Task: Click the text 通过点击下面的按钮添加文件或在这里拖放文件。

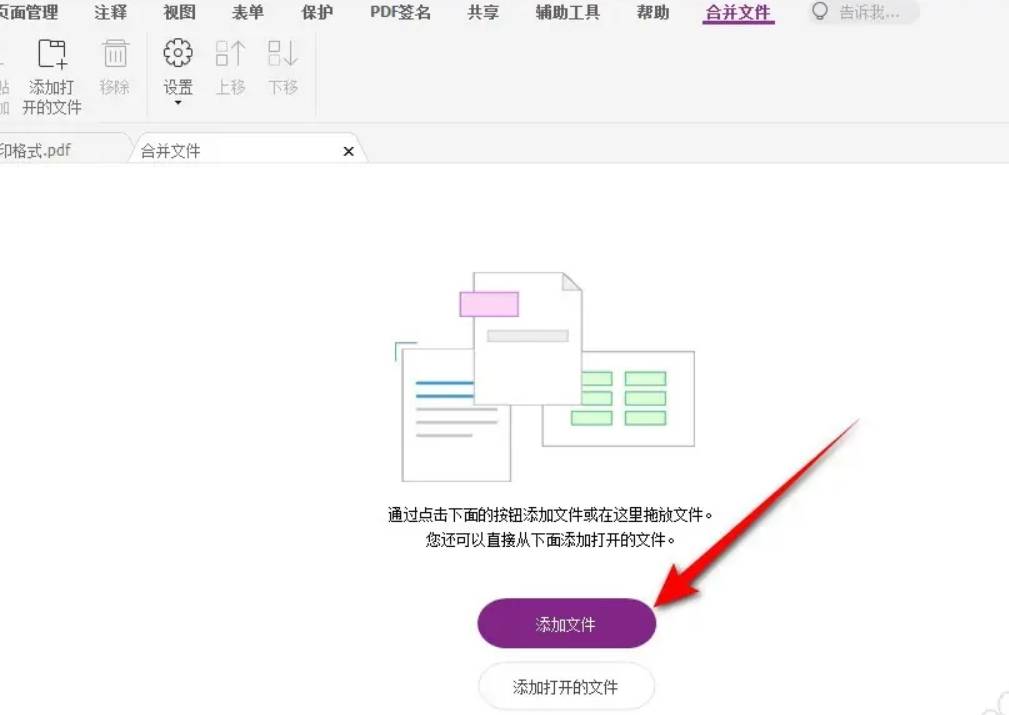Action: click(551, 515)
